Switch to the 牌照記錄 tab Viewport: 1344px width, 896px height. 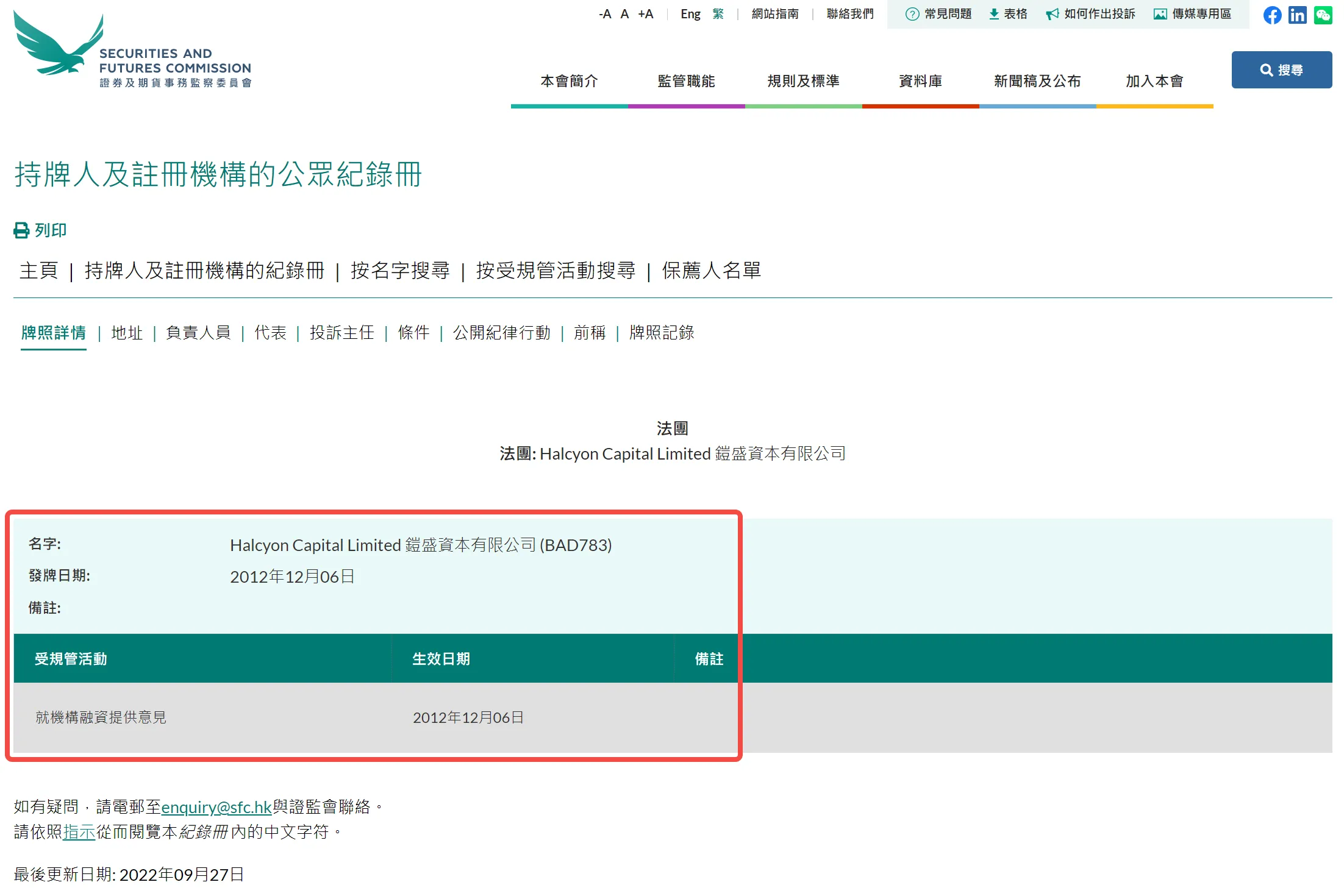click(662, 333)
